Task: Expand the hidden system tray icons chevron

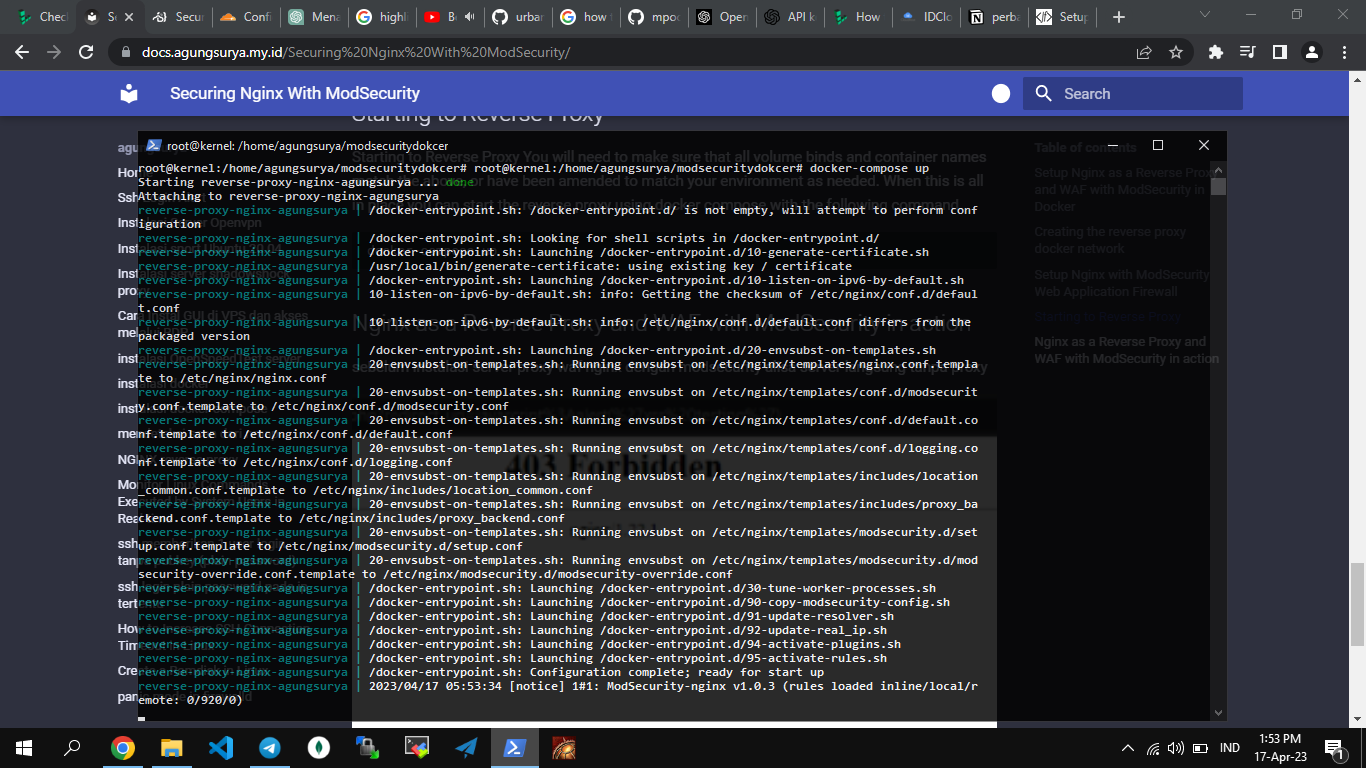Action: pyautogui.click(x=1128, y=748)
